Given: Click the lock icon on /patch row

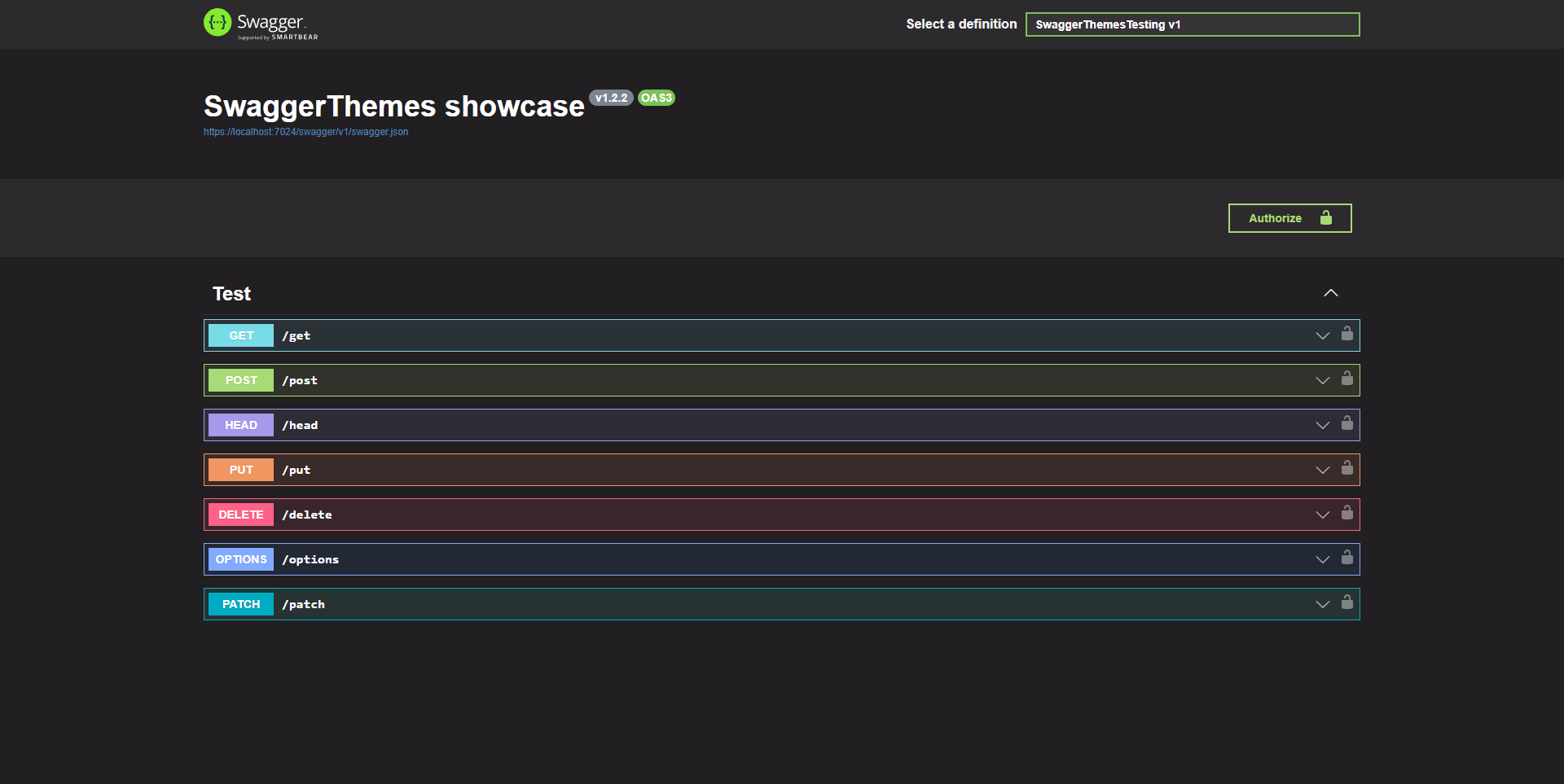Looking at the screenshot, I should pos(1347,602).
